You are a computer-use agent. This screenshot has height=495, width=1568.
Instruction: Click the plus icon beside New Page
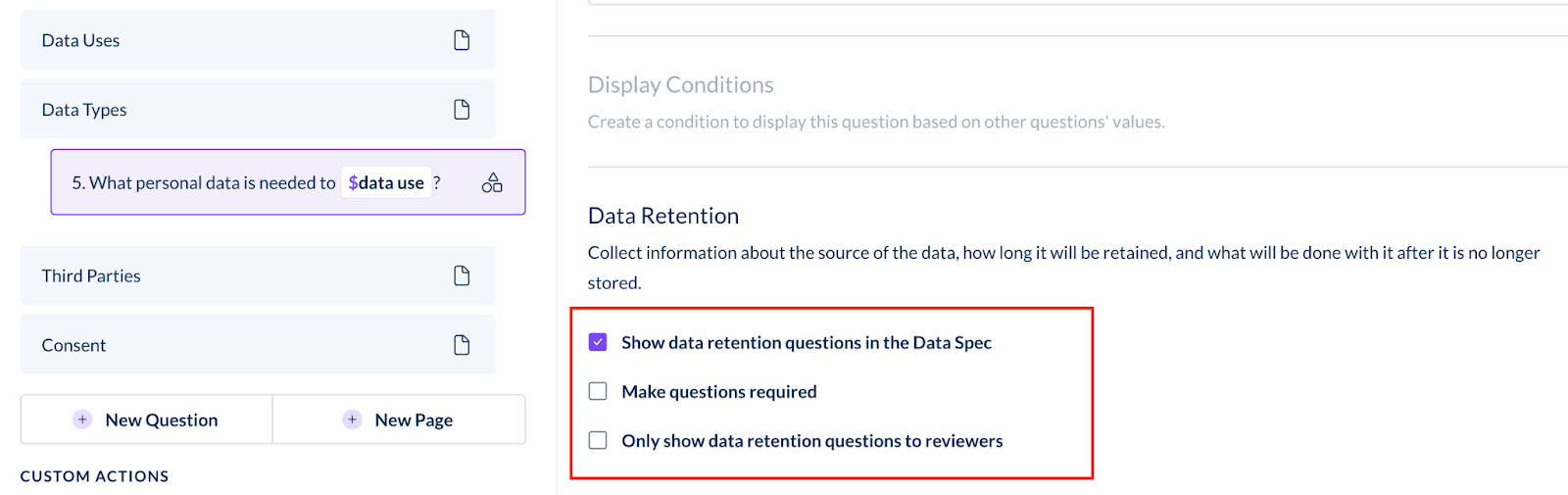click(x=352, y=420)
